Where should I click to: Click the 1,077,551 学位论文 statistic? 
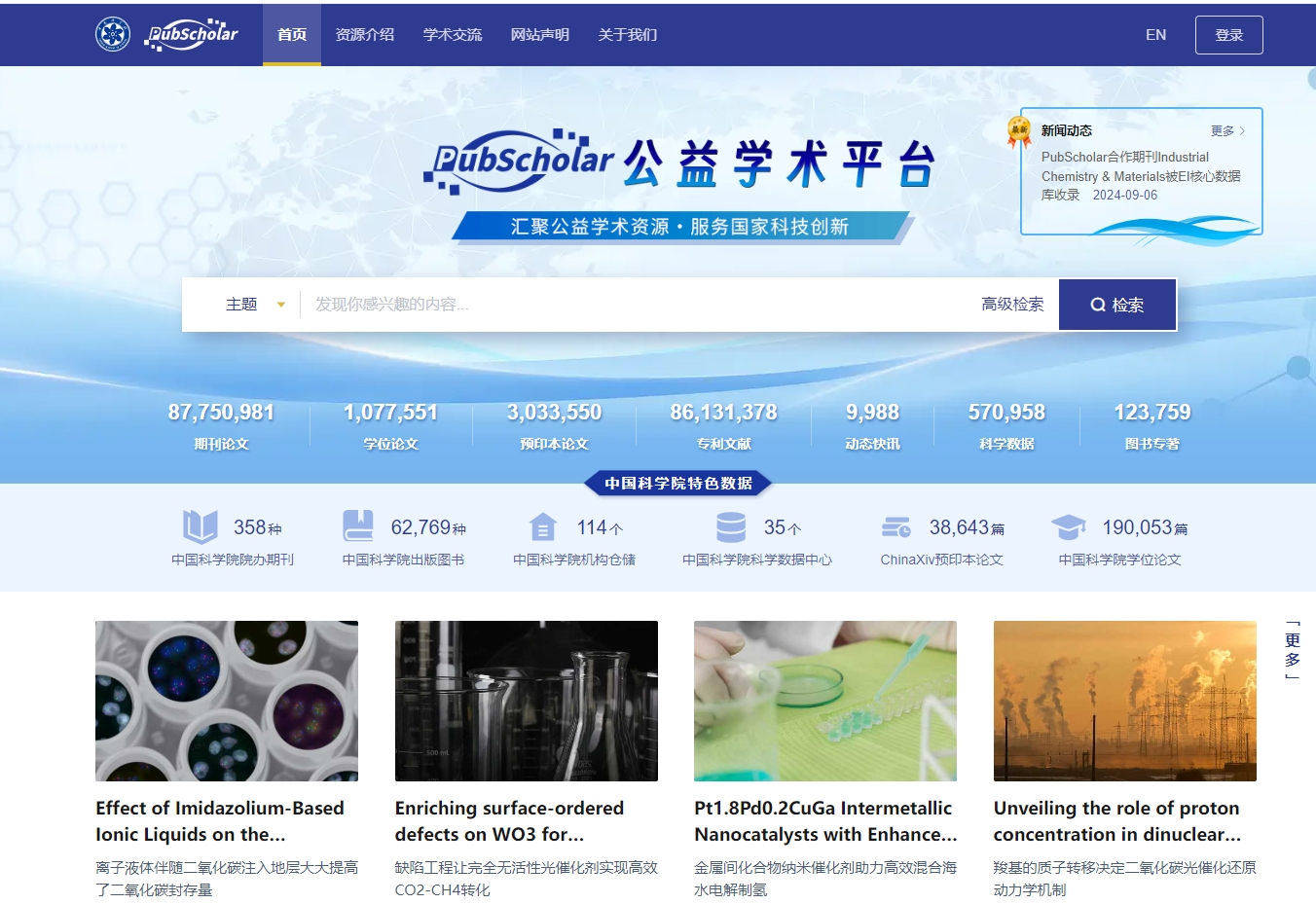[390, 426]
